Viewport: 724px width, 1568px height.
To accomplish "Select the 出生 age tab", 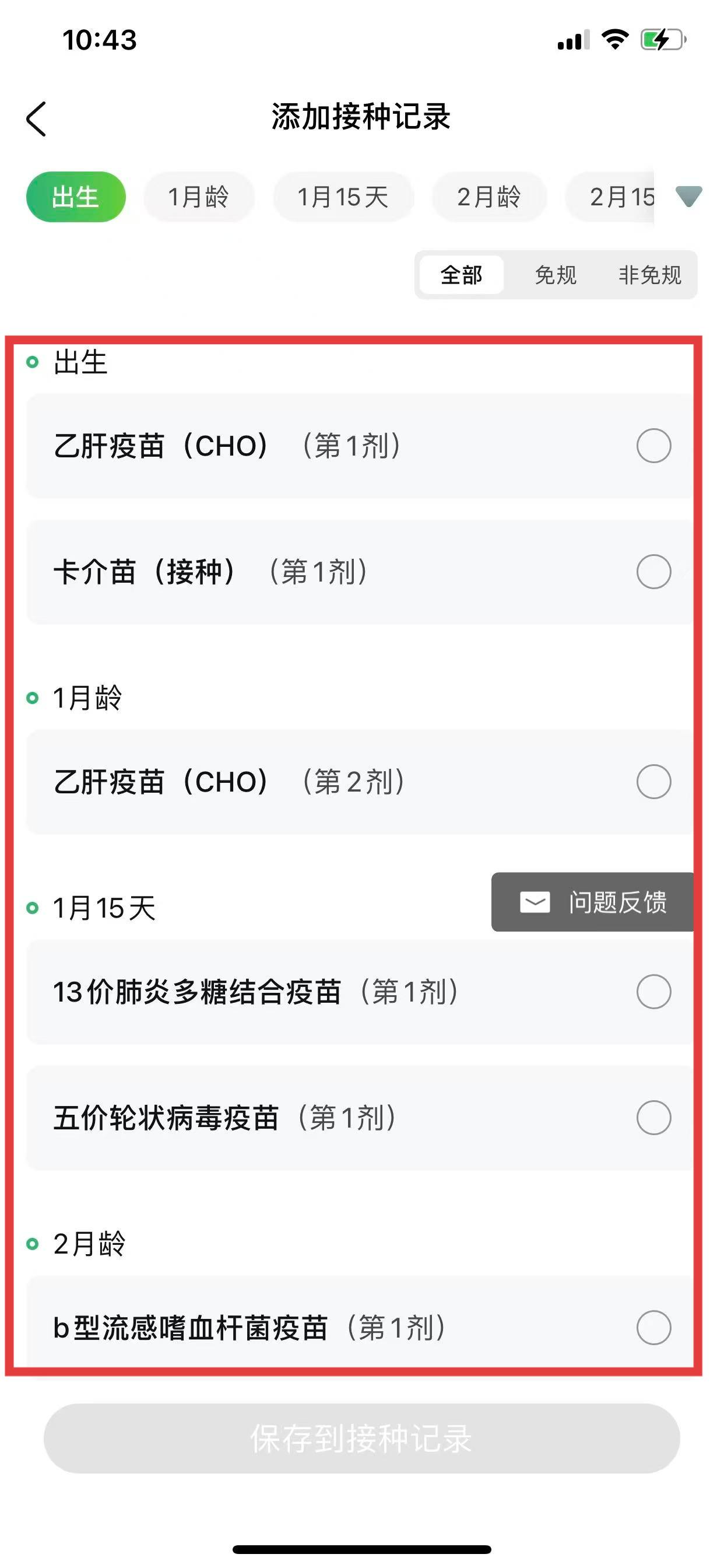I will click(75, 197).
